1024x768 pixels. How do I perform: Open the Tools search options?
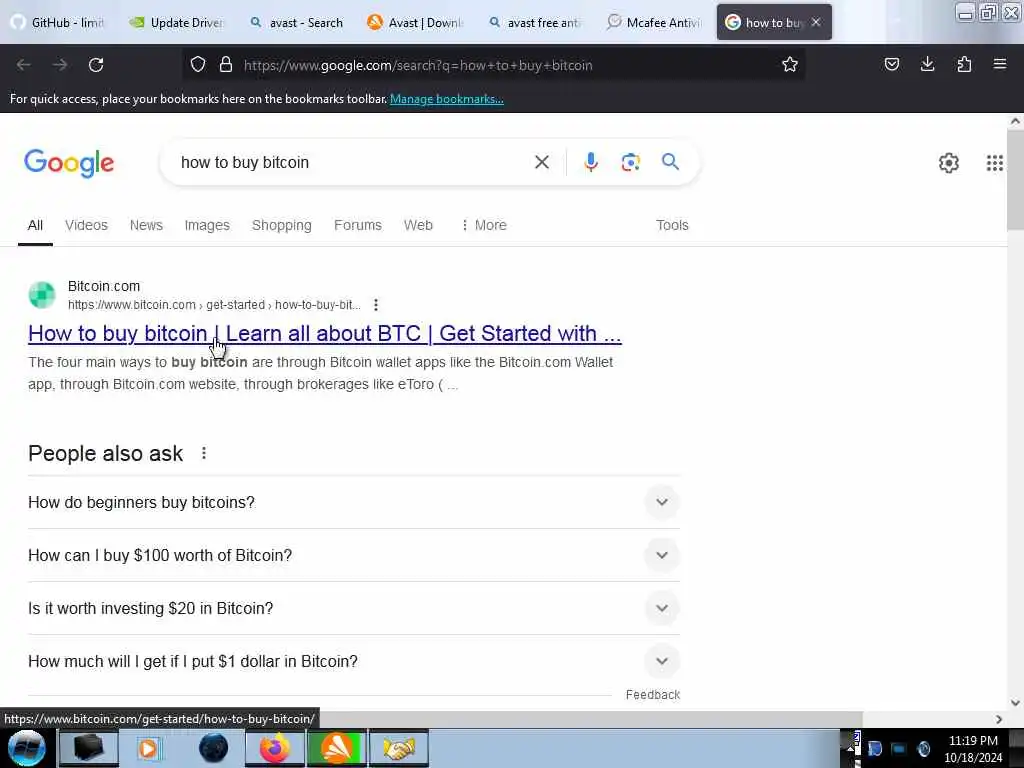[x=672, y=225]
